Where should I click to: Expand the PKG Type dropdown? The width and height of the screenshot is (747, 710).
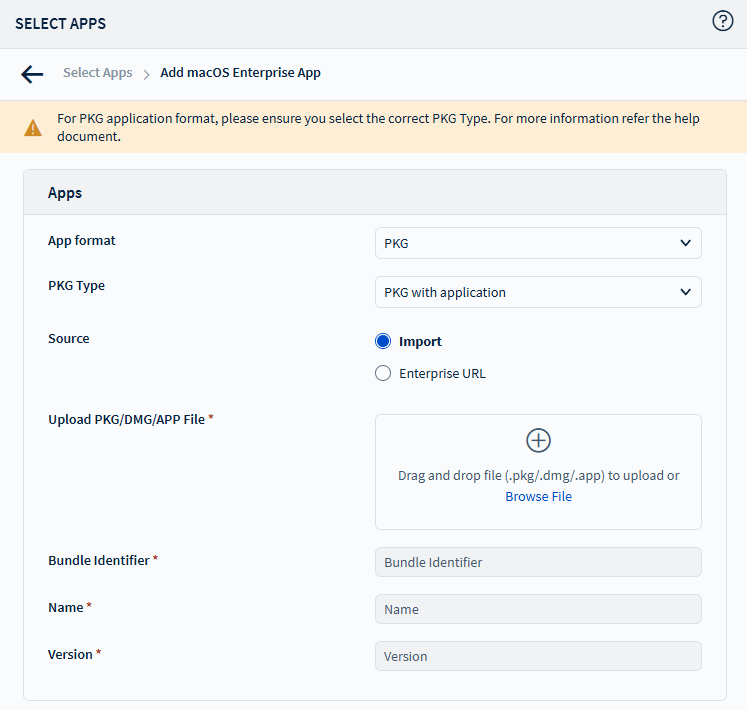(538, 292)
